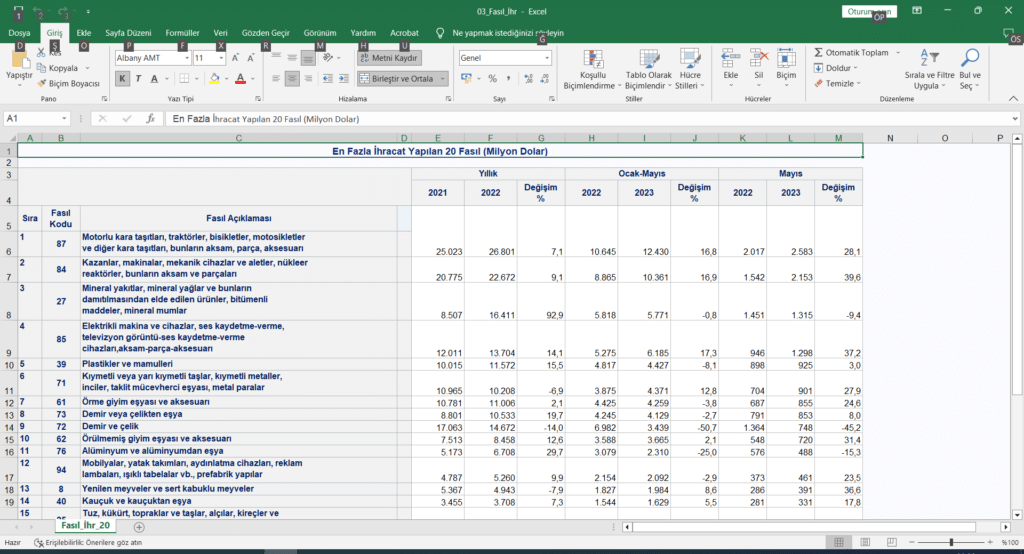Apply the yellow fill color bucket

tap(215, 79)
